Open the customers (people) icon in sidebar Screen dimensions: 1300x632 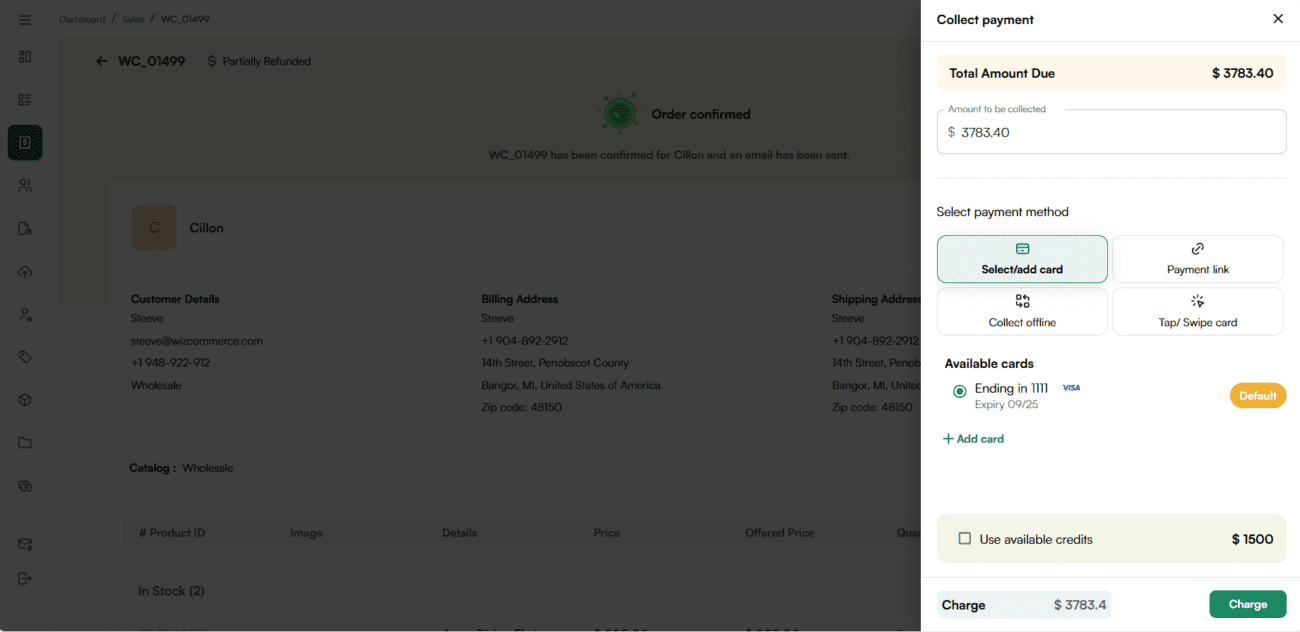(25, 185)
